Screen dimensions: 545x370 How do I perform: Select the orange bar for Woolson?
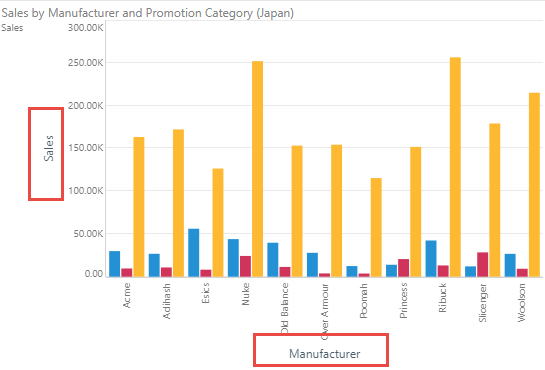(x=534, y=185)
